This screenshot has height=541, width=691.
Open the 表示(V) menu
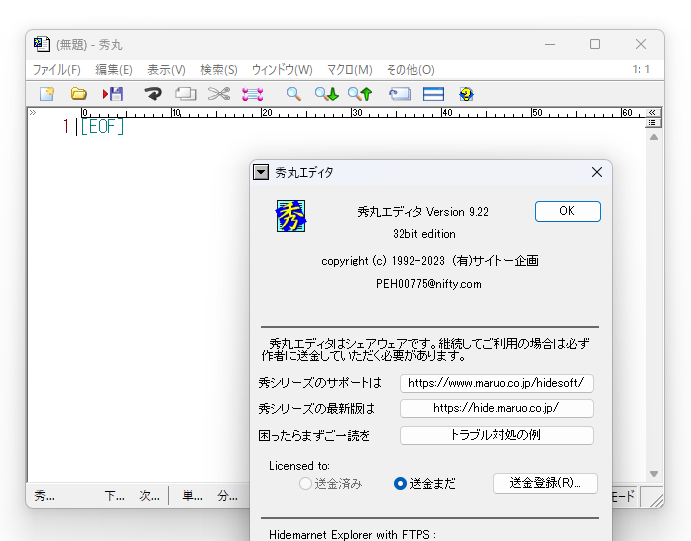(x=166, y=70)
